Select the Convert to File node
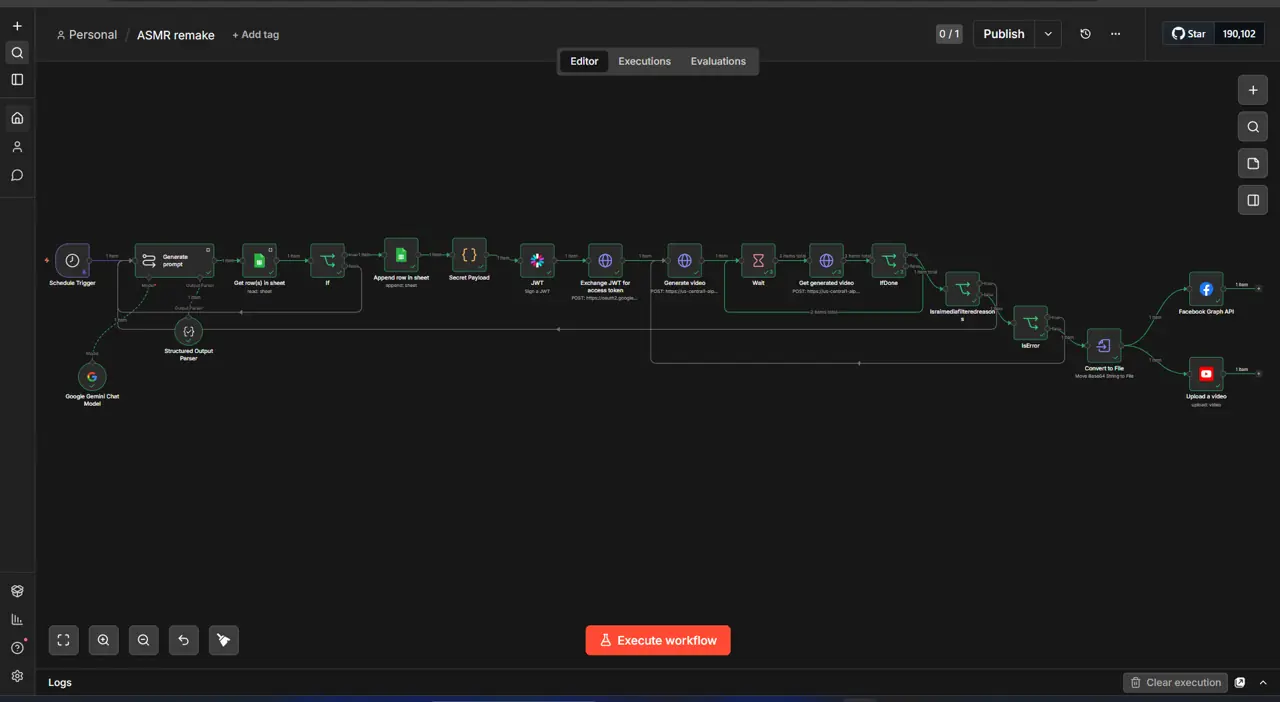Screen dimensions: 1280x702 click(1104, 345)
